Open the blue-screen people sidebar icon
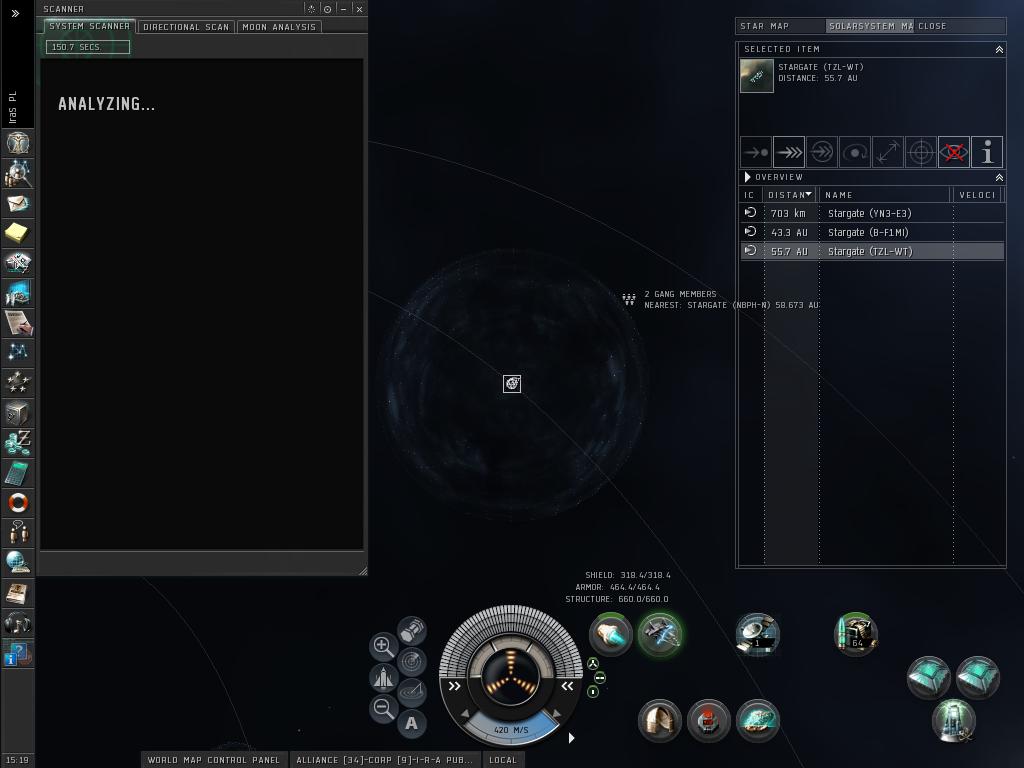The image size is (1024, 768). tap(18, 293)
